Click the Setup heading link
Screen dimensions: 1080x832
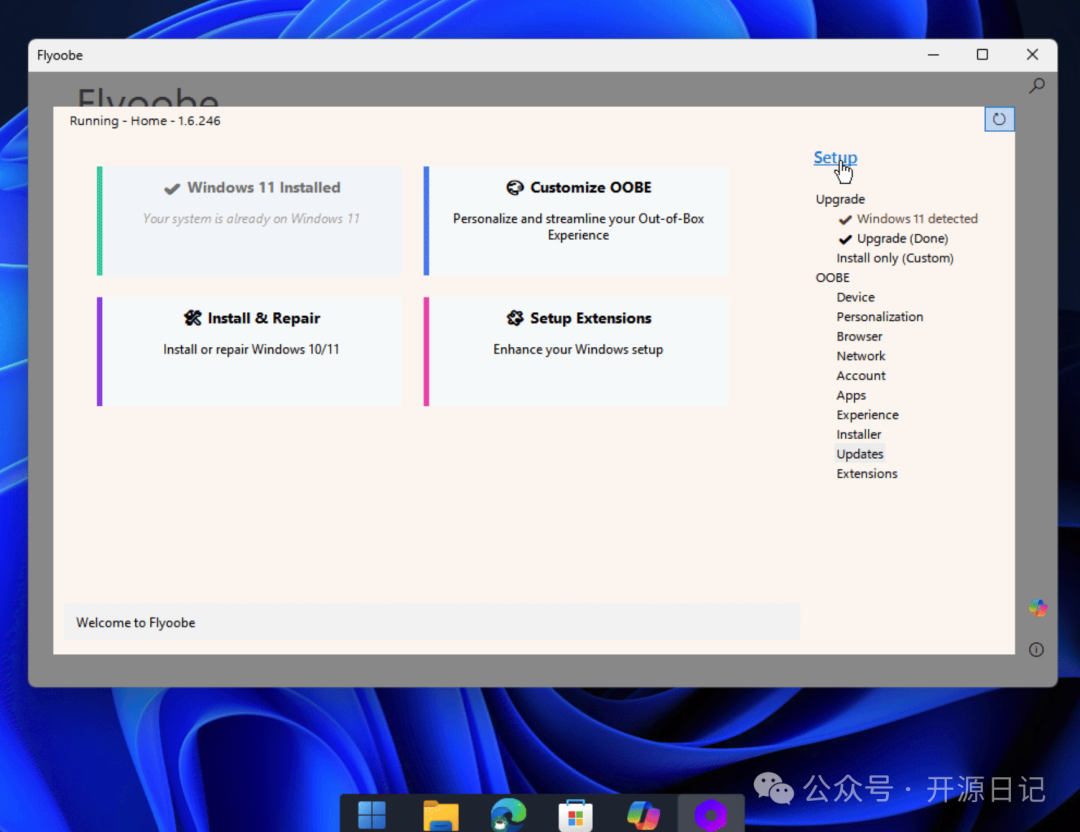(x=834, y=158)
